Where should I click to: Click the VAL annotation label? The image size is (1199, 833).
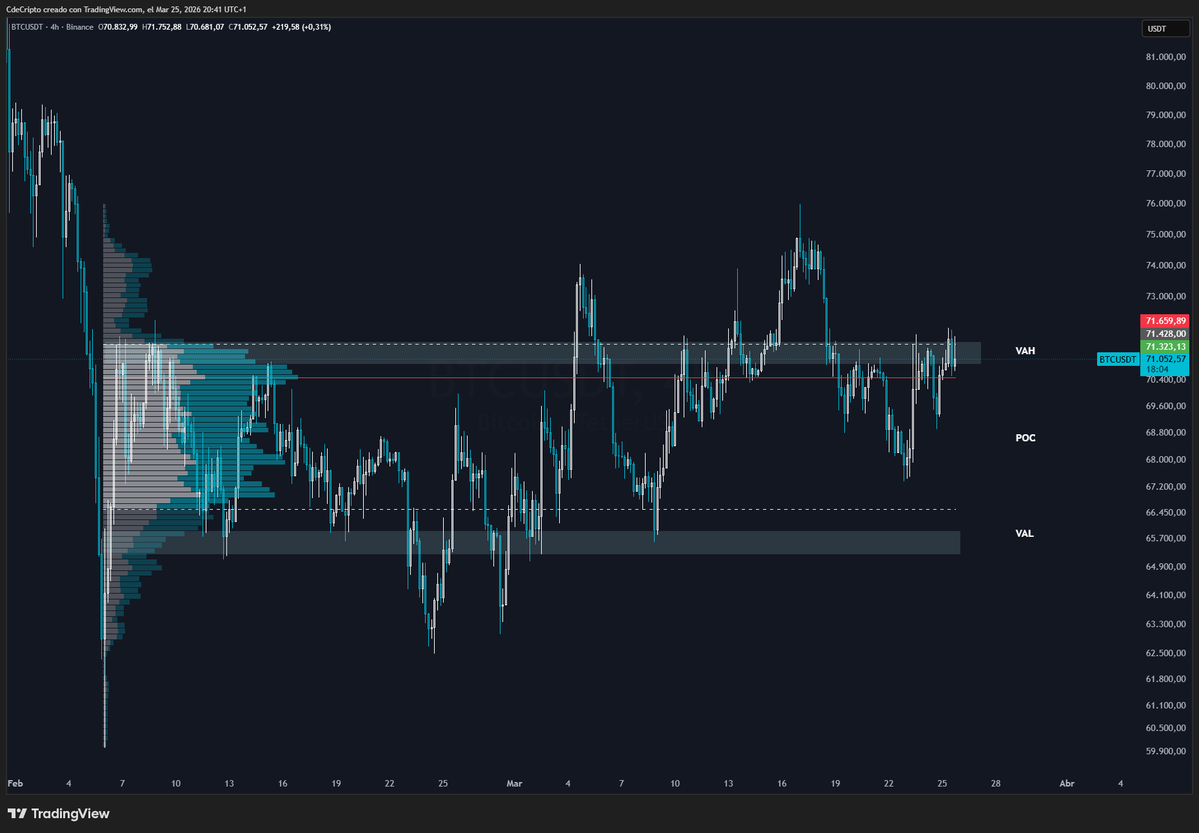click(1025, 533)
